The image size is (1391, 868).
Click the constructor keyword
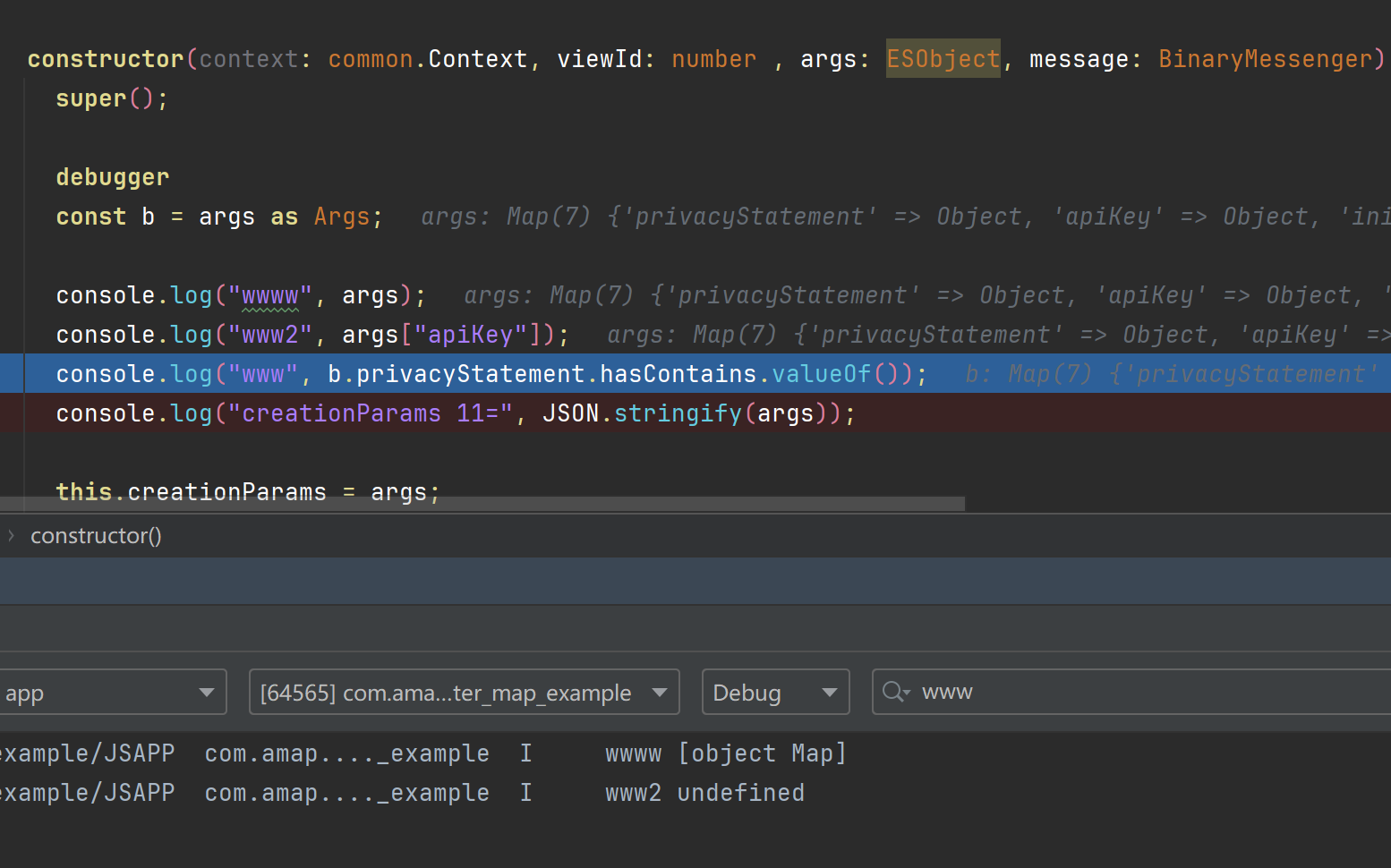(x=106, y=59)
